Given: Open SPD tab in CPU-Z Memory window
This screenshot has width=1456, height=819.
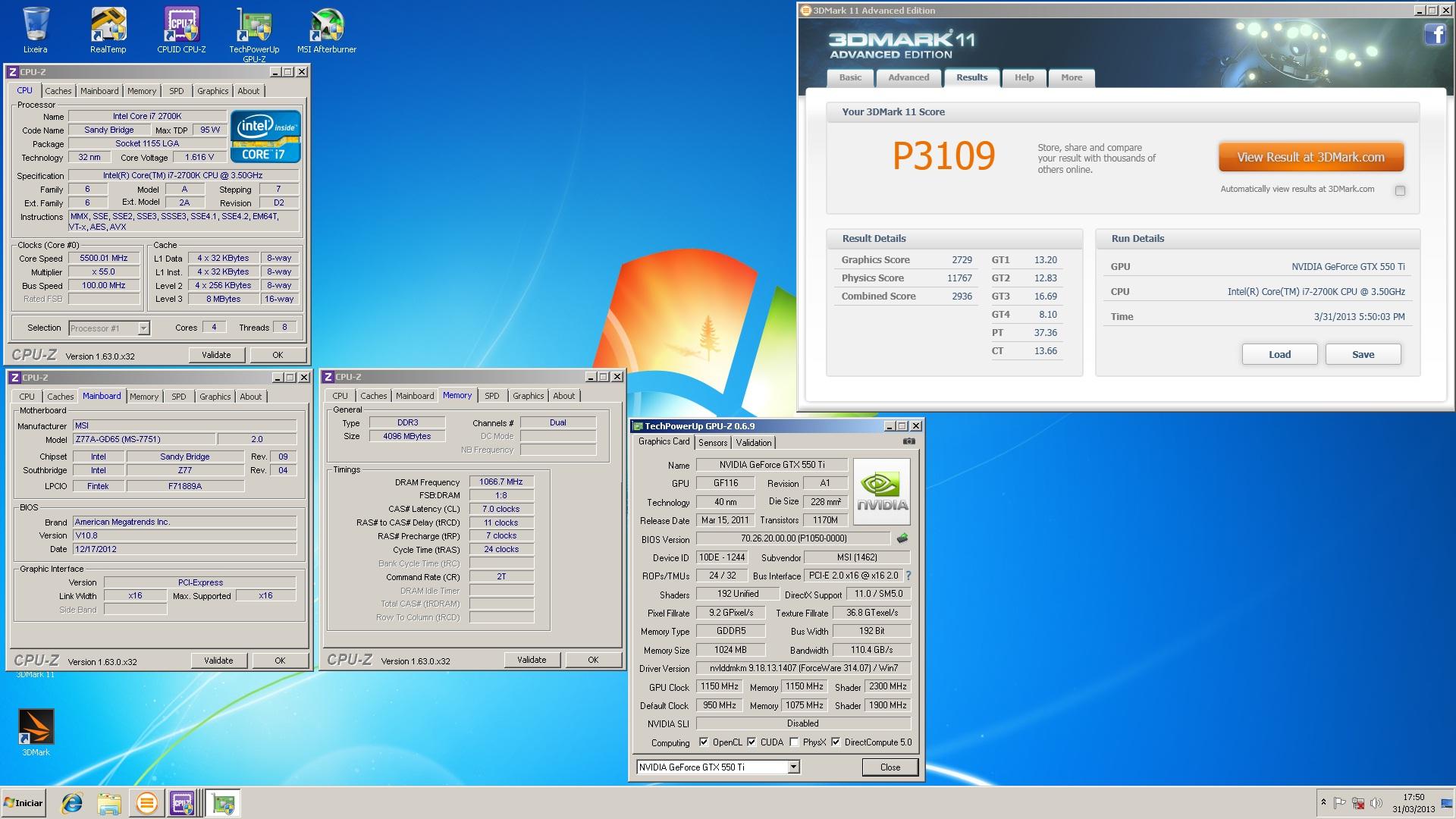Looking at the screenshot, I should (492, 396).
